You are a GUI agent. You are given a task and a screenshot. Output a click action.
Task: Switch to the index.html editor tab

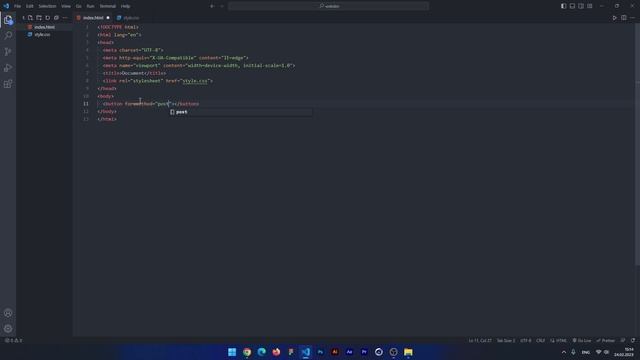[x=93, y=18]
